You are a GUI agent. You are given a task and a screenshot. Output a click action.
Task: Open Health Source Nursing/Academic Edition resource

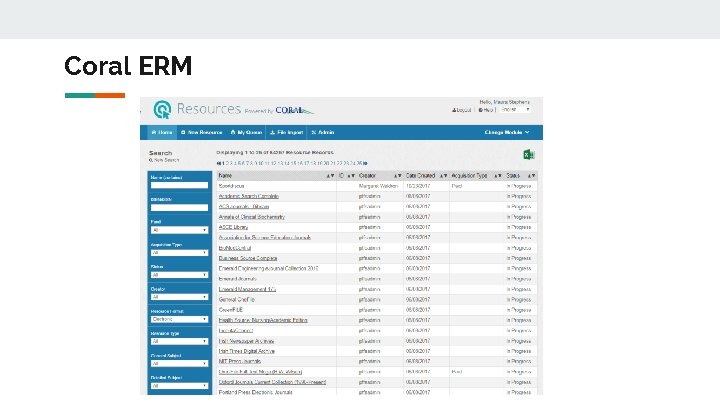(263, 321)
